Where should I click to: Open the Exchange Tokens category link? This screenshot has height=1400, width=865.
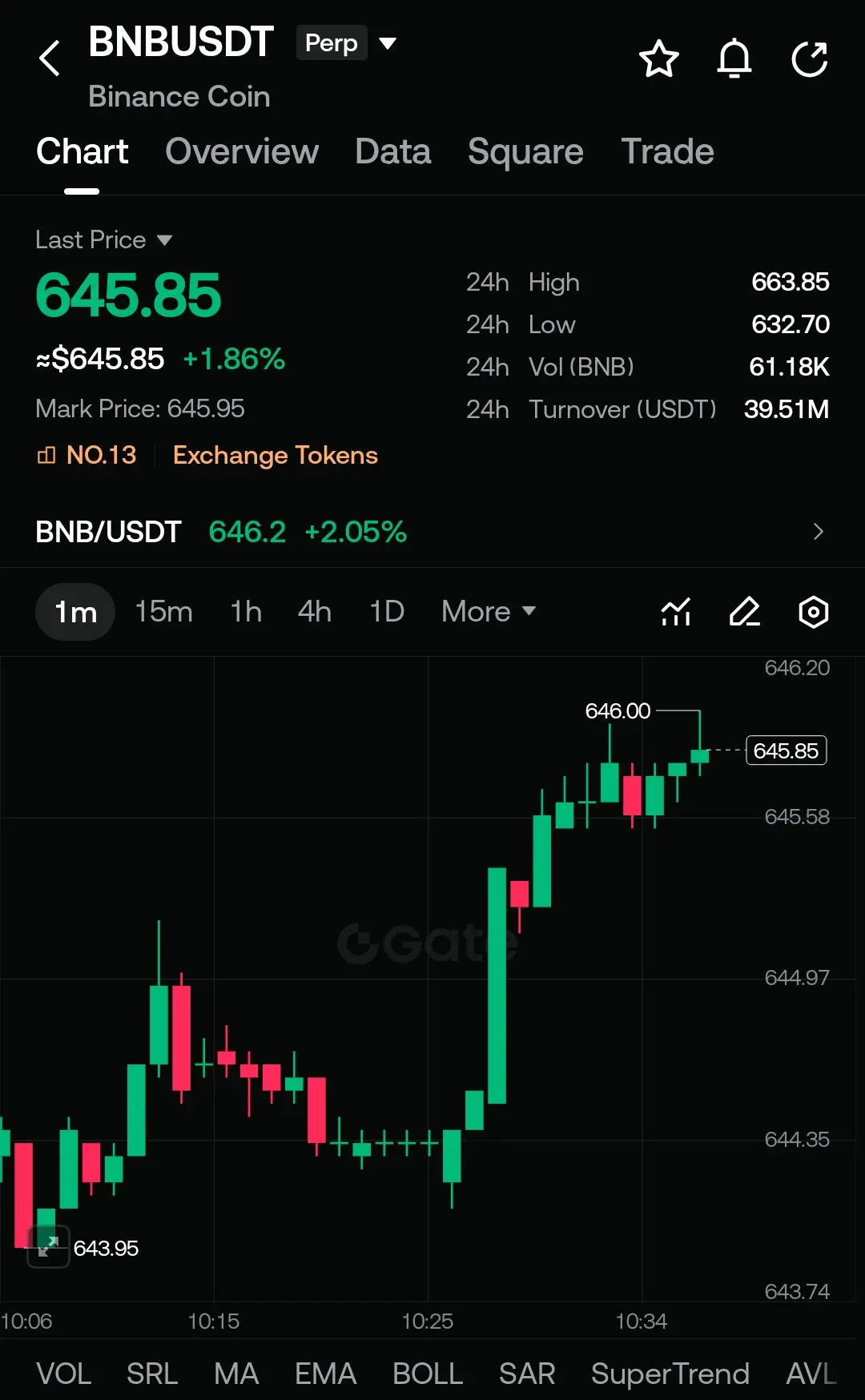276,455
